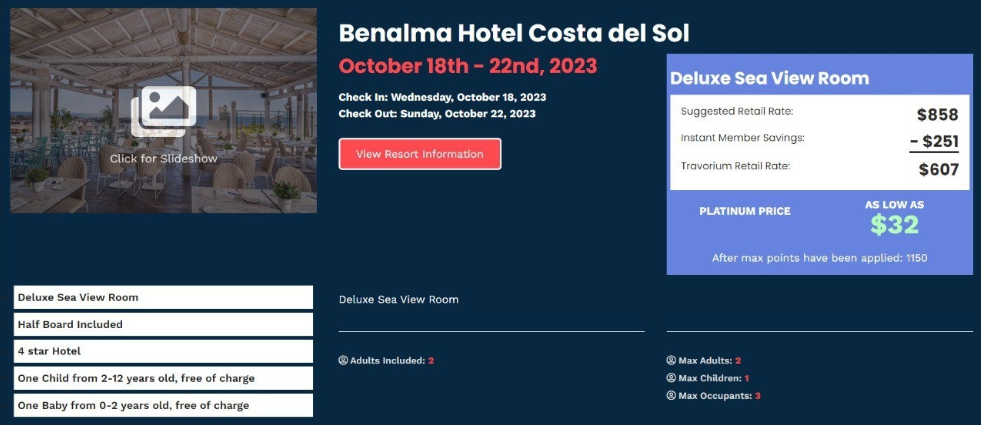
Task: Click the One Baby free of charge row
Action: pyautogui.click(x=163, y=405)
